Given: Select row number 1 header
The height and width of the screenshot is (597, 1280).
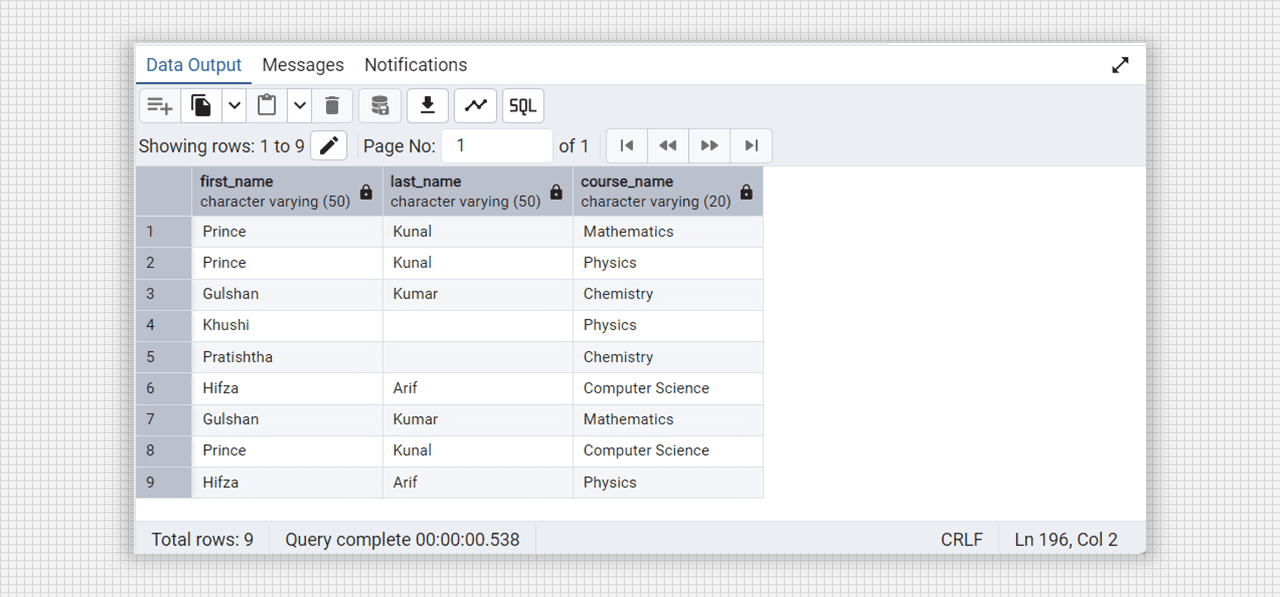Looking at the screenshot, I should [x=163, y=232].
